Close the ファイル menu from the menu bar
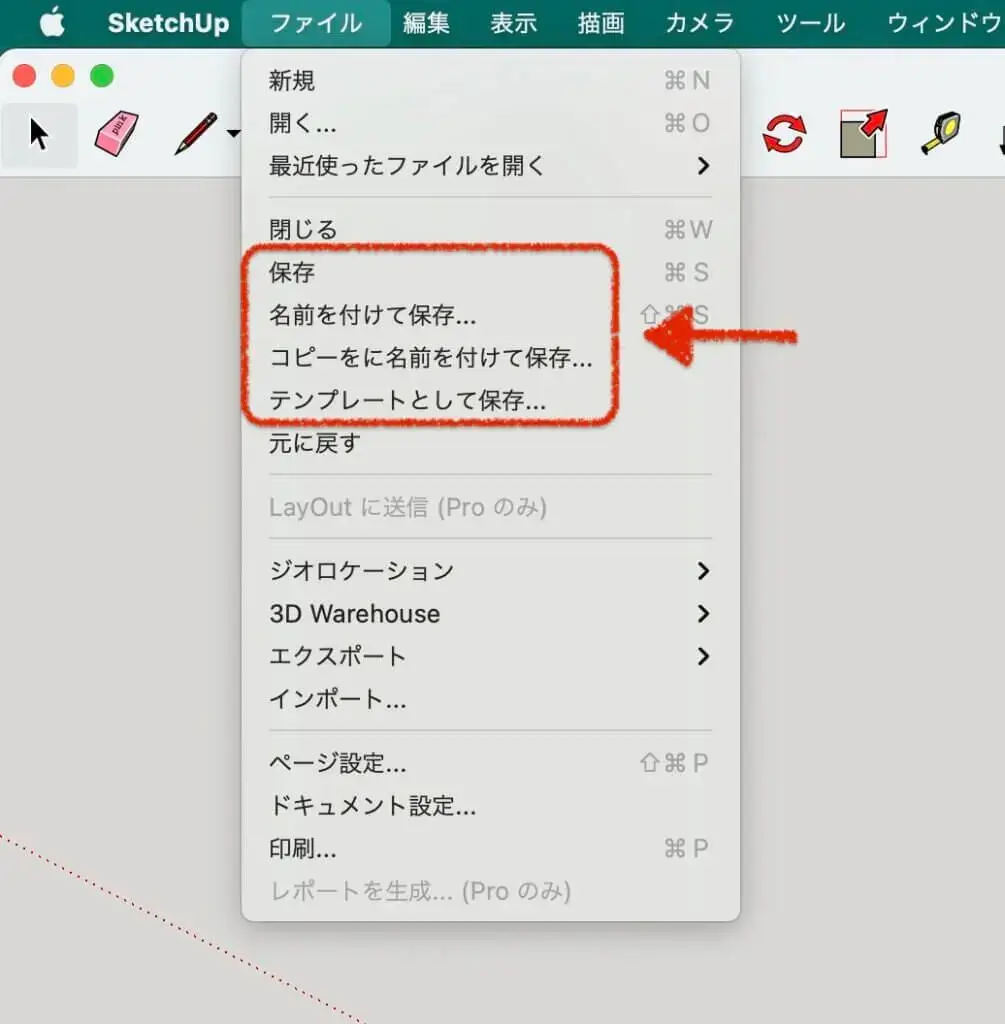 tap(316, 23)
